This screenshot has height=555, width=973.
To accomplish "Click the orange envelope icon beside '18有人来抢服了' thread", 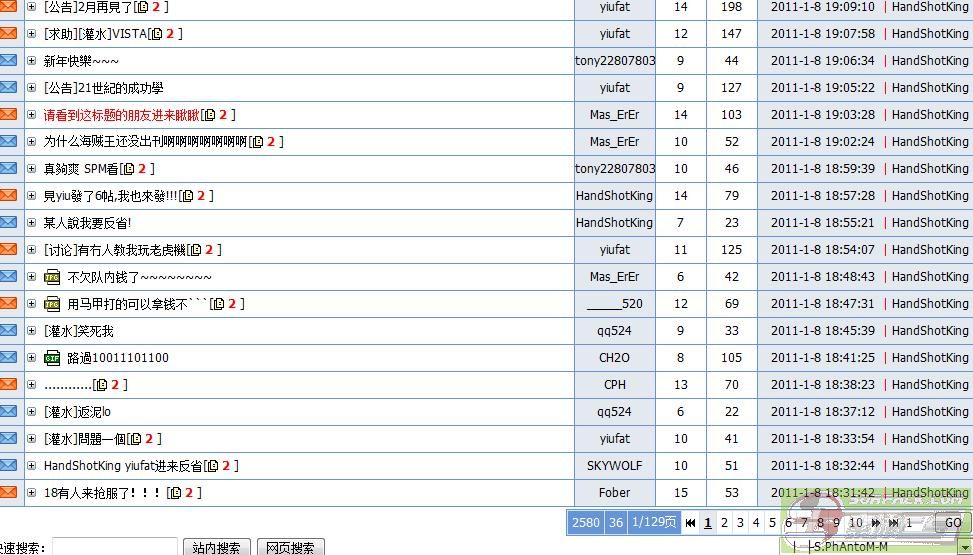I will tap(8, 492).
